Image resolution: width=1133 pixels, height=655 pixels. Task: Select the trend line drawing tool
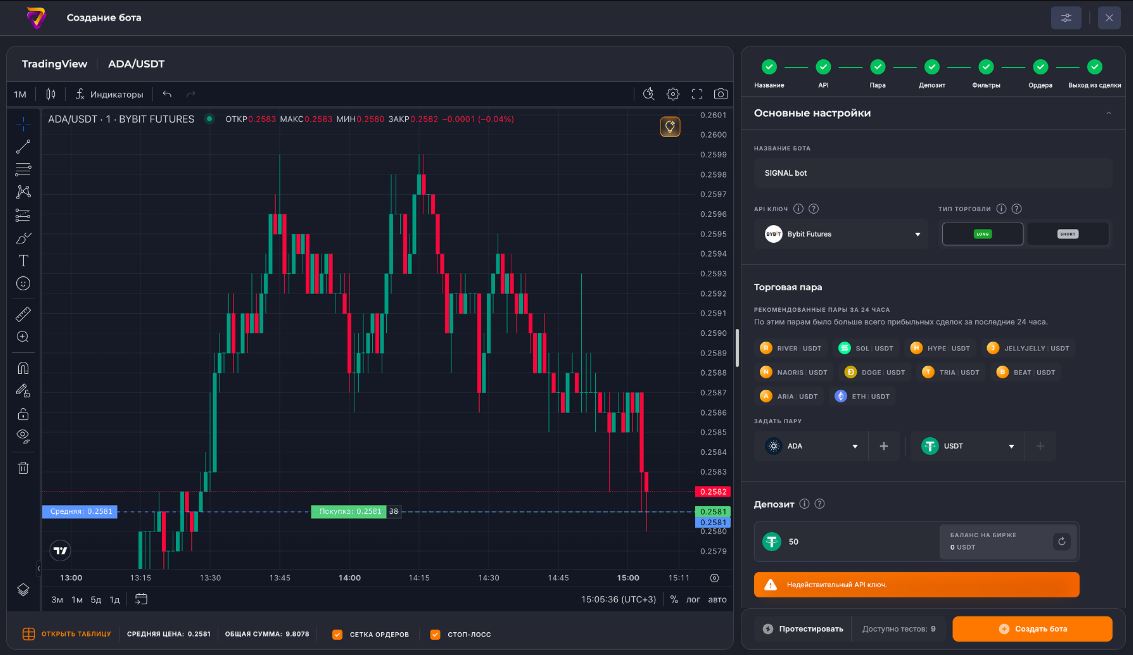pos(23,147)
